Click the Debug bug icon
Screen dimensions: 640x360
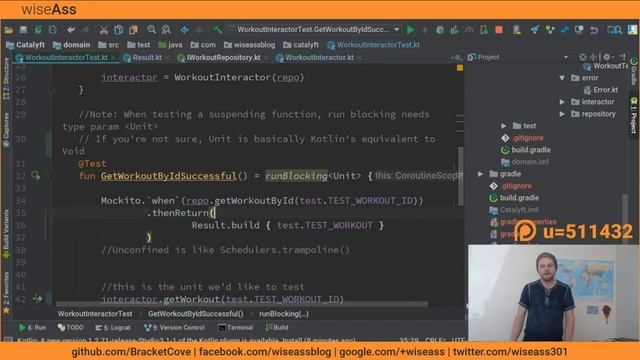[440, 30]
